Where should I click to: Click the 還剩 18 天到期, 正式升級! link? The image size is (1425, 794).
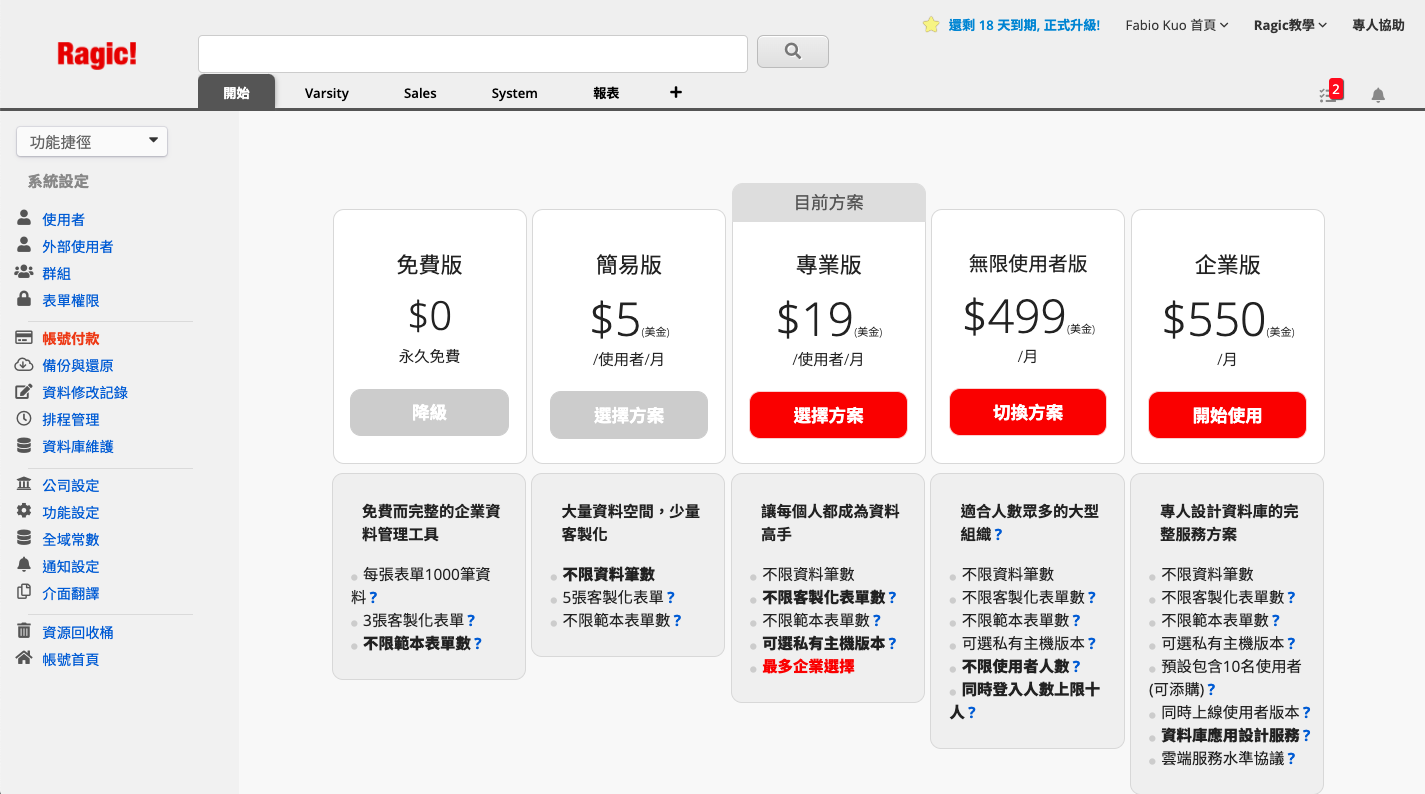click(x=1024, y=25)
